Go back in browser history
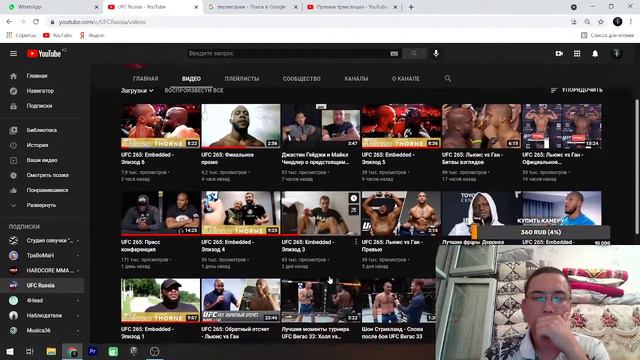The height and width of the screenshot is (360, 640). [9, 22]
